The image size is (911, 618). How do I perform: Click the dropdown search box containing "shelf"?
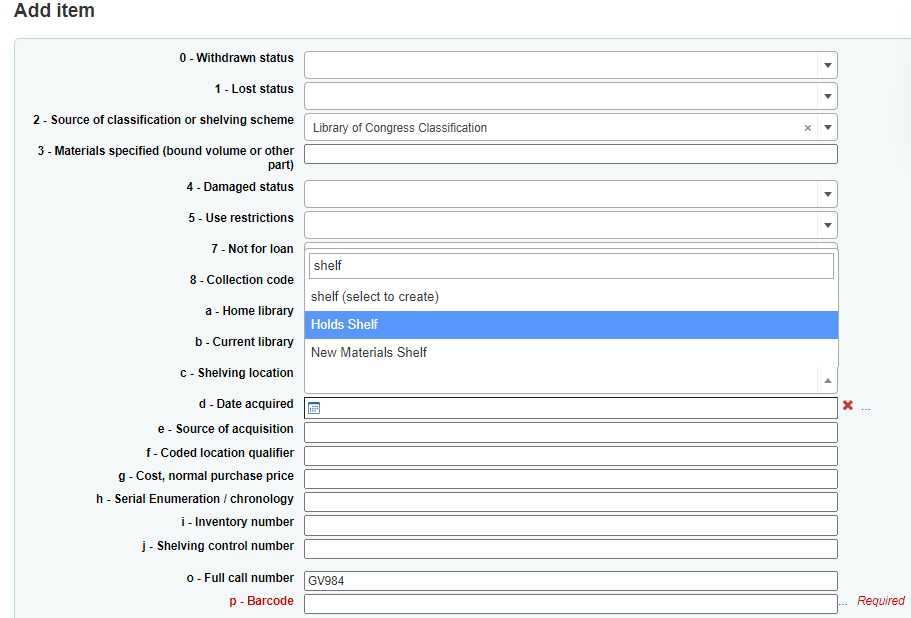570,266
